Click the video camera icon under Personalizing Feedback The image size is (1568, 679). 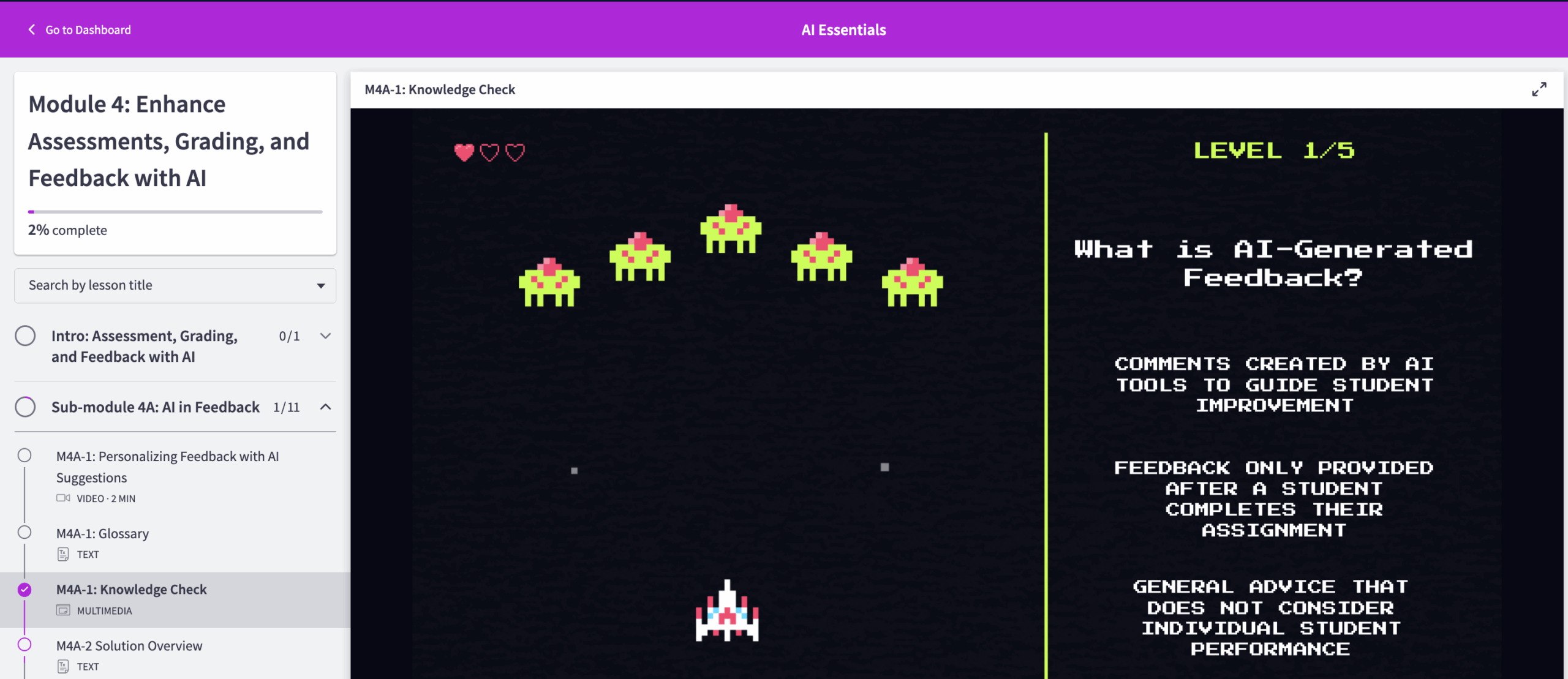(x=63, y=498)
